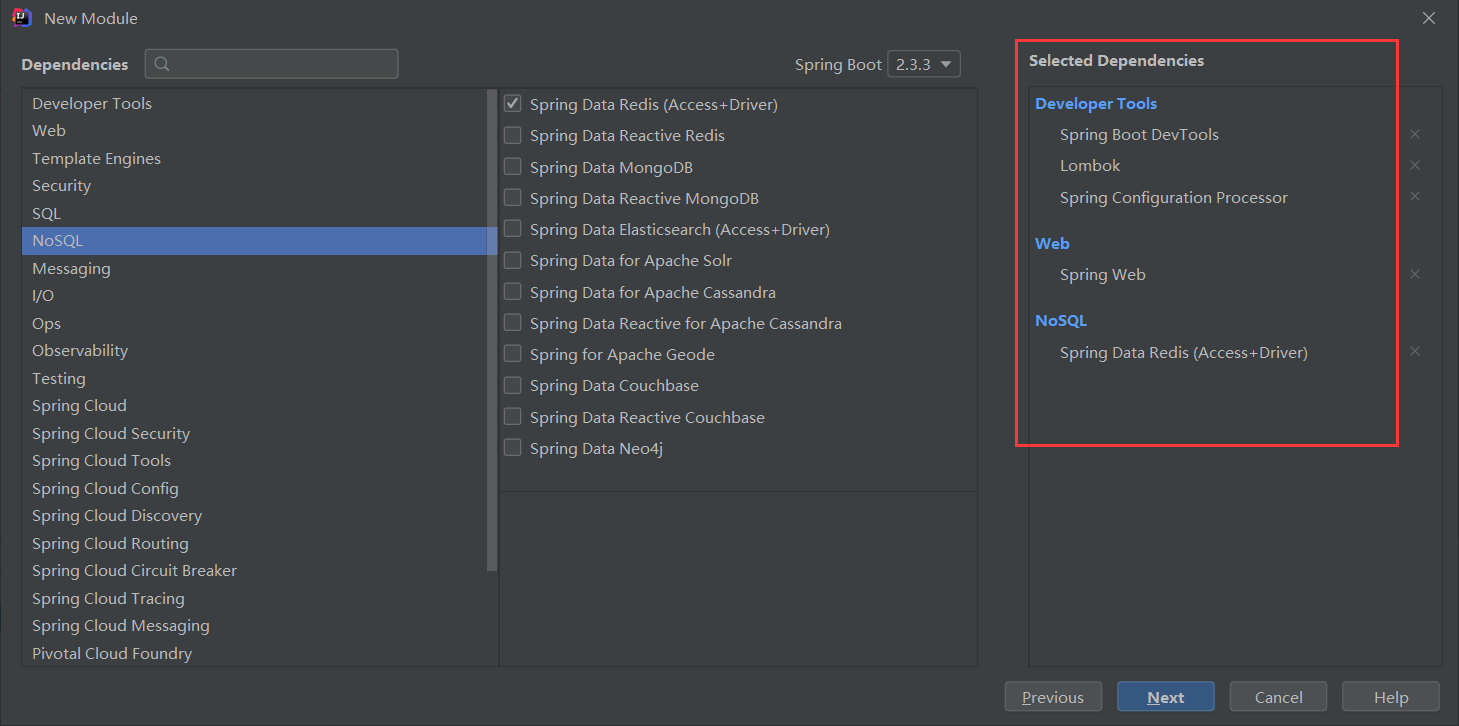Check Spring Data Reactive Redis

click(x=512, y=135)
